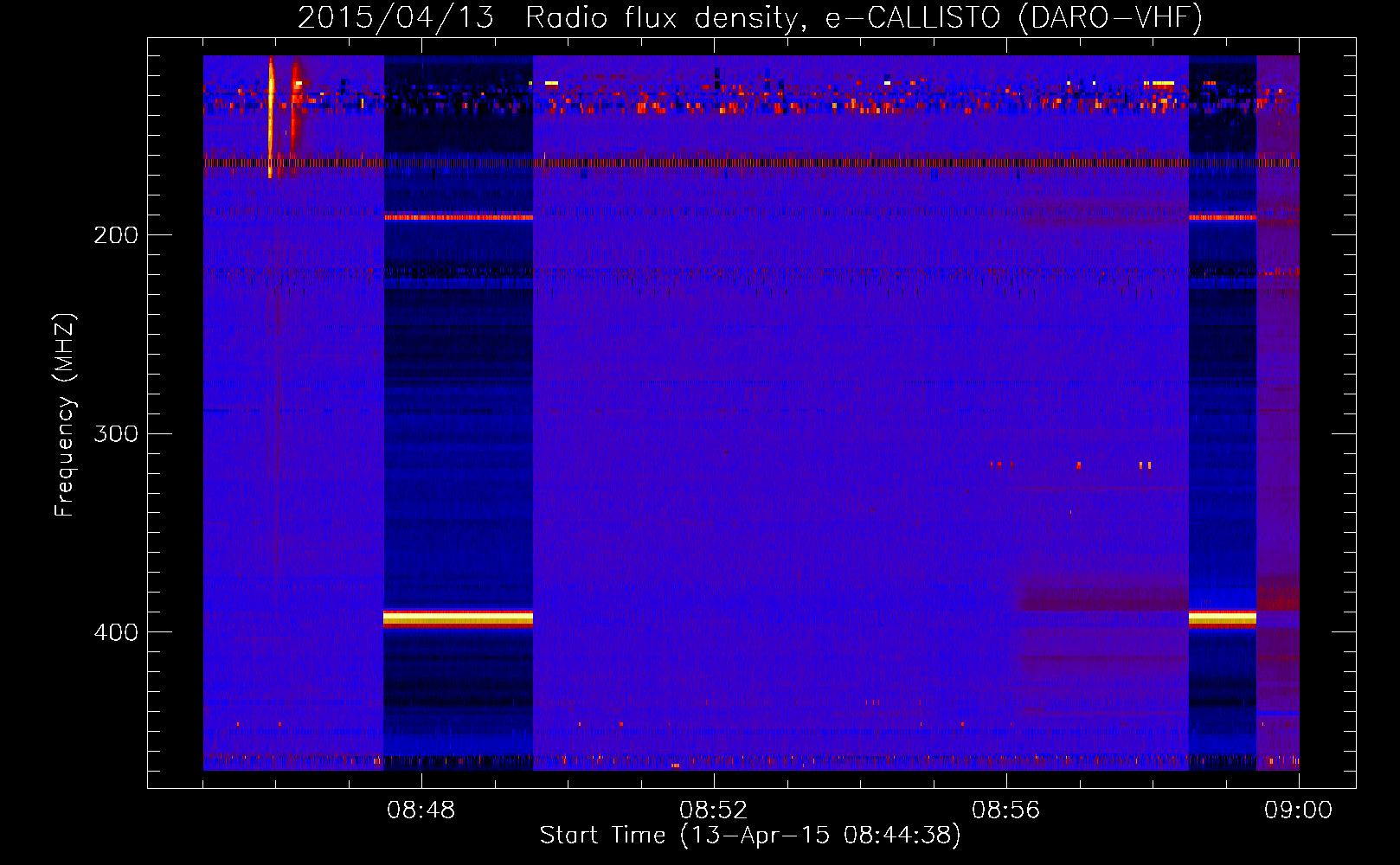Click the red dots near 08:56 at 315 MHz
The image size is (1400, 865).
tap(1001, 465)
